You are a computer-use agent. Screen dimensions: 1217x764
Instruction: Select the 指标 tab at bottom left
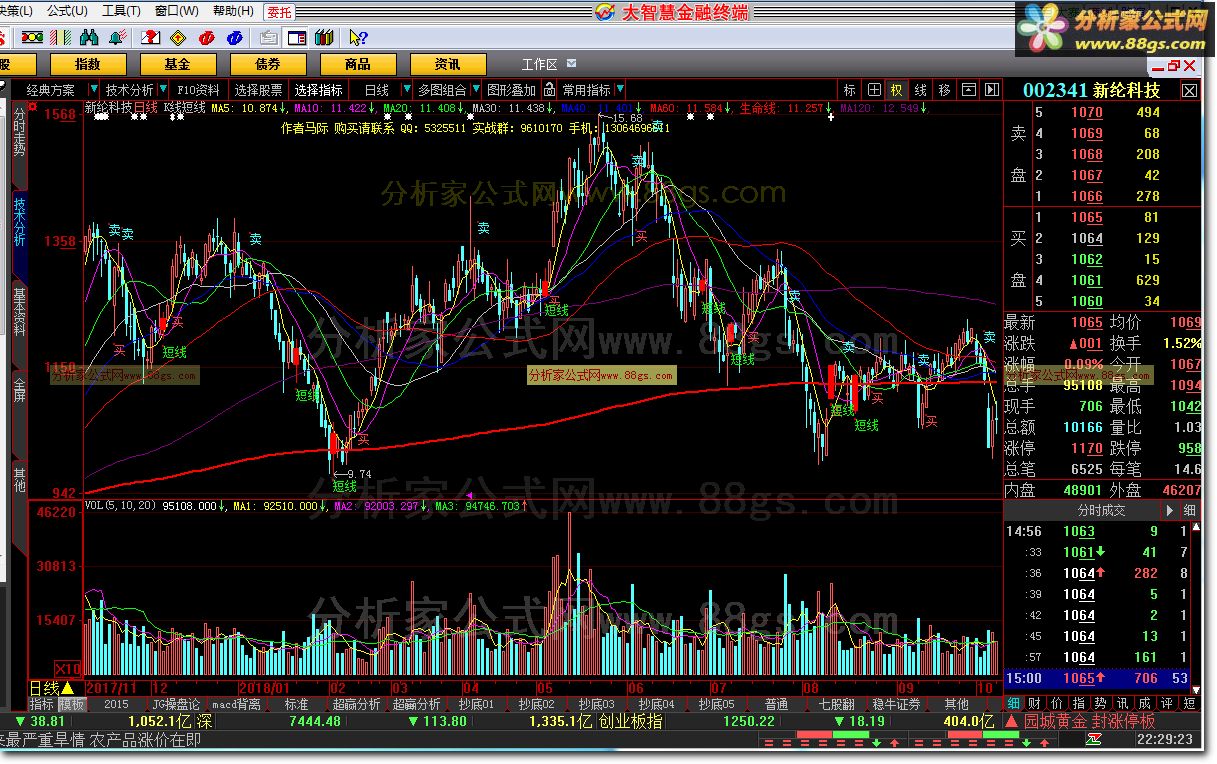coord(42,704)
